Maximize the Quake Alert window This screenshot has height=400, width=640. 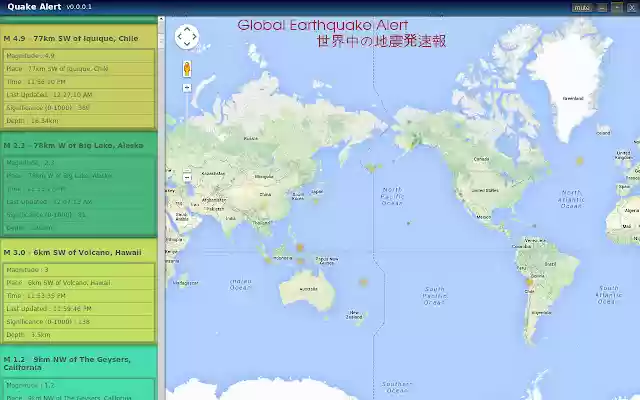(617, 7)
